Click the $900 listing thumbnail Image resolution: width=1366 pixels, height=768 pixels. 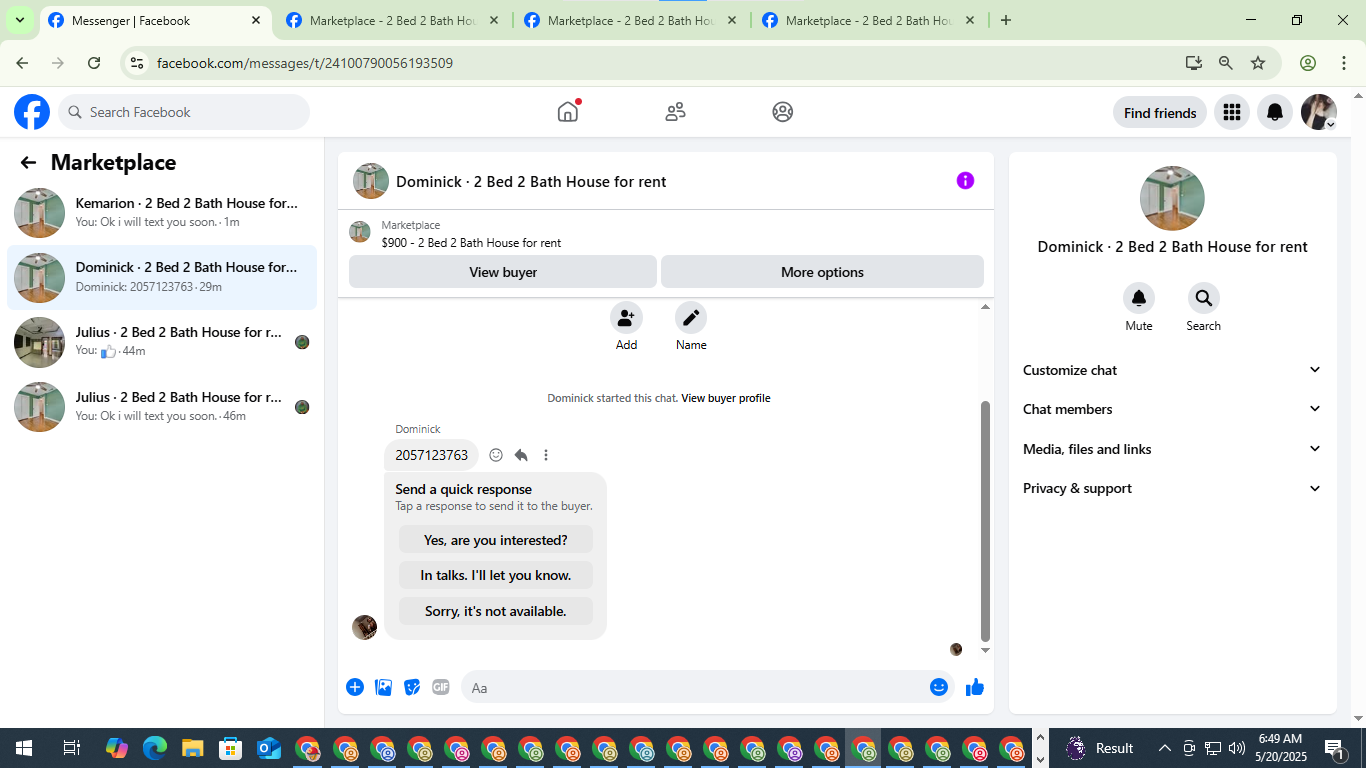[360, 233]
